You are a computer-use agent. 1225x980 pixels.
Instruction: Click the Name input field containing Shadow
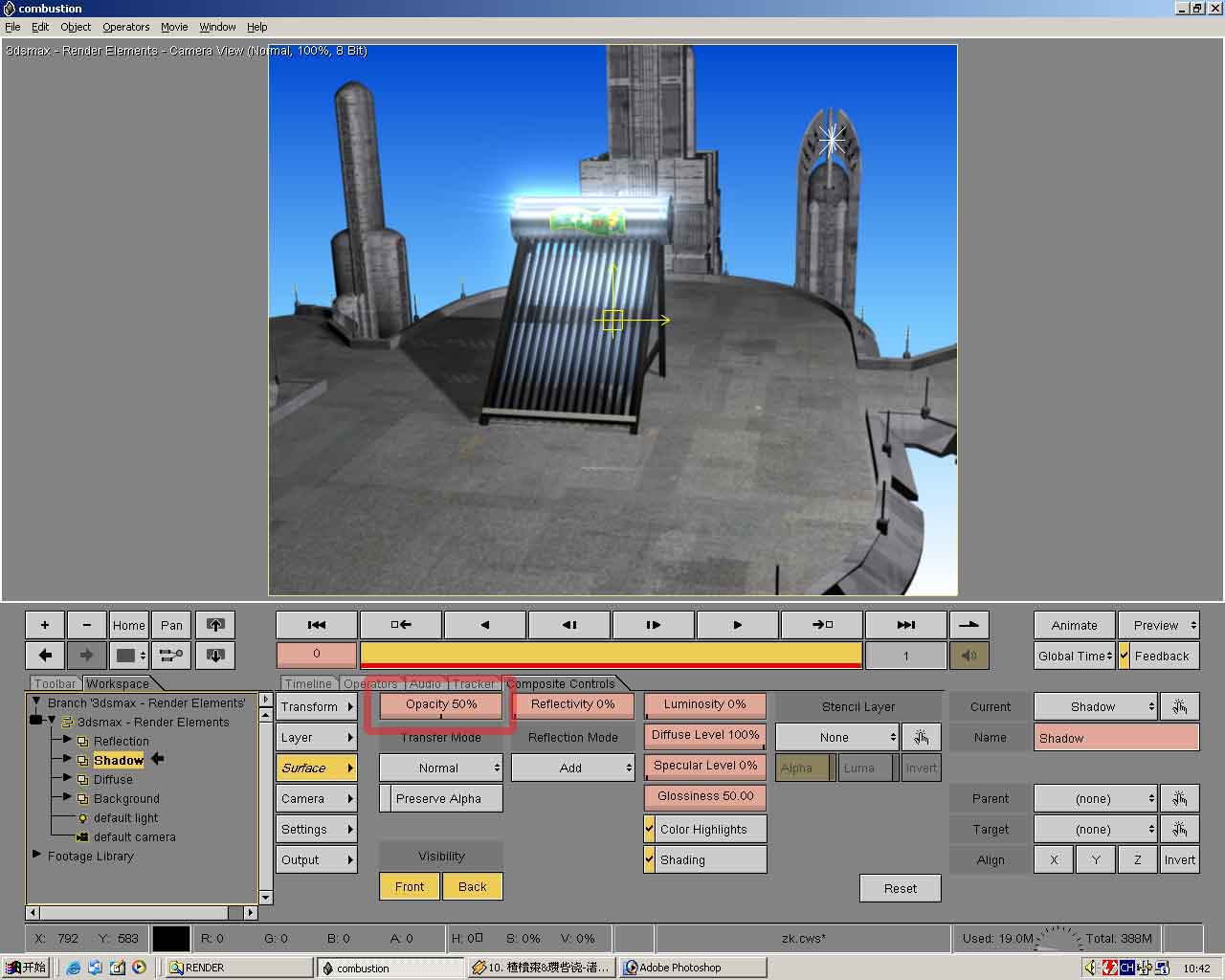coord(1116,738)
